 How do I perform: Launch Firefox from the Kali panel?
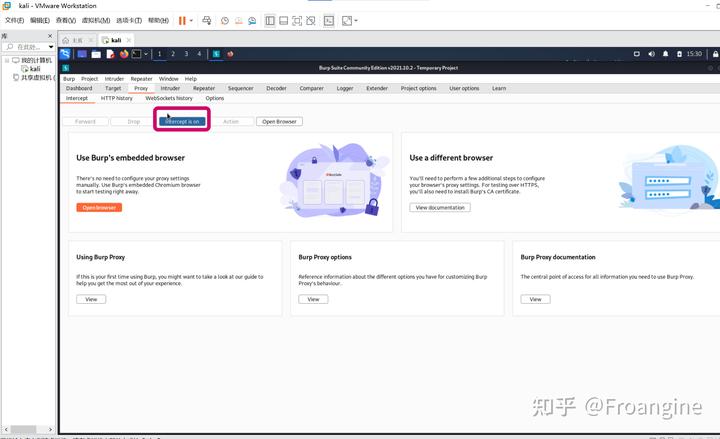coord(124,54)
